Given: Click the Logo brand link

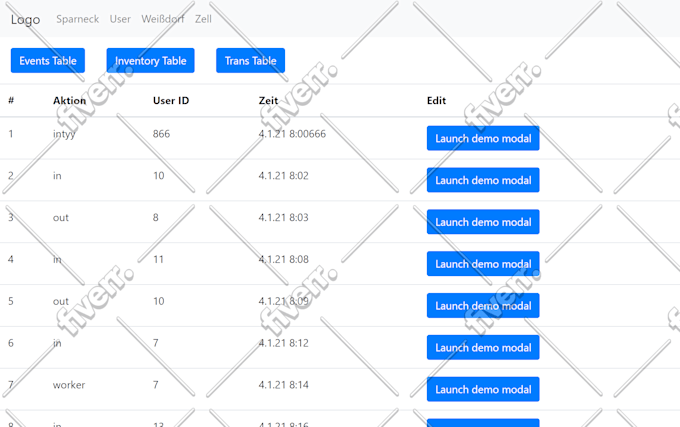Looking at the screenshot, I should click(x=25, y=20).
